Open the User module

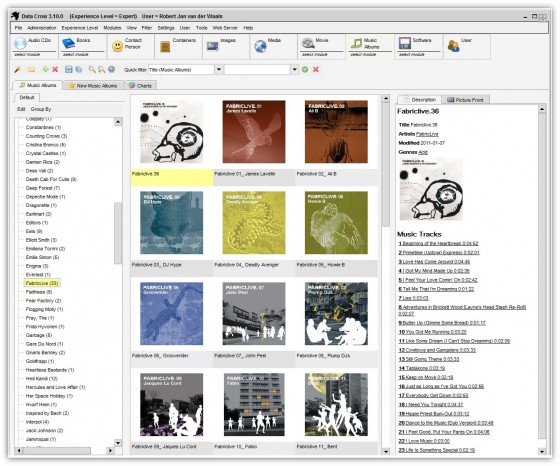(x=466, y=46)
